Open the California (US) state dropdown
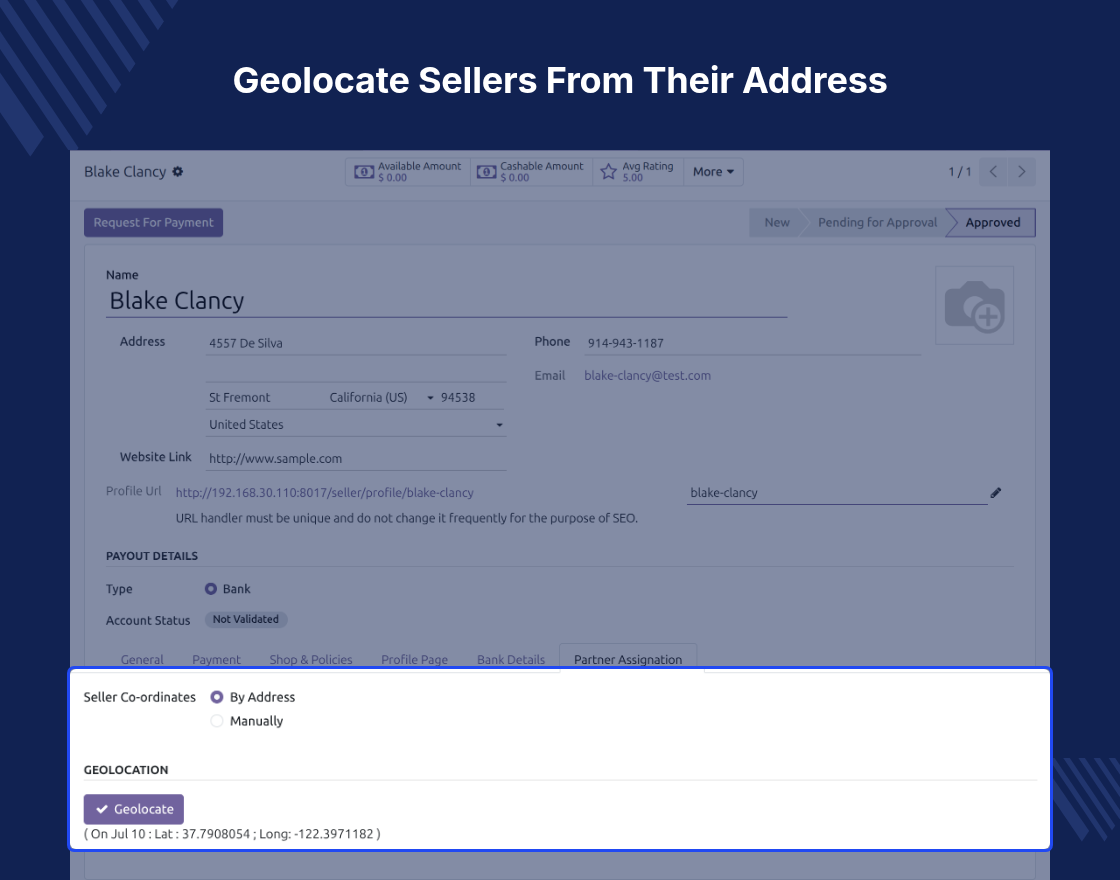Screen dimensions: 1120x880 (x=381, y=397)
